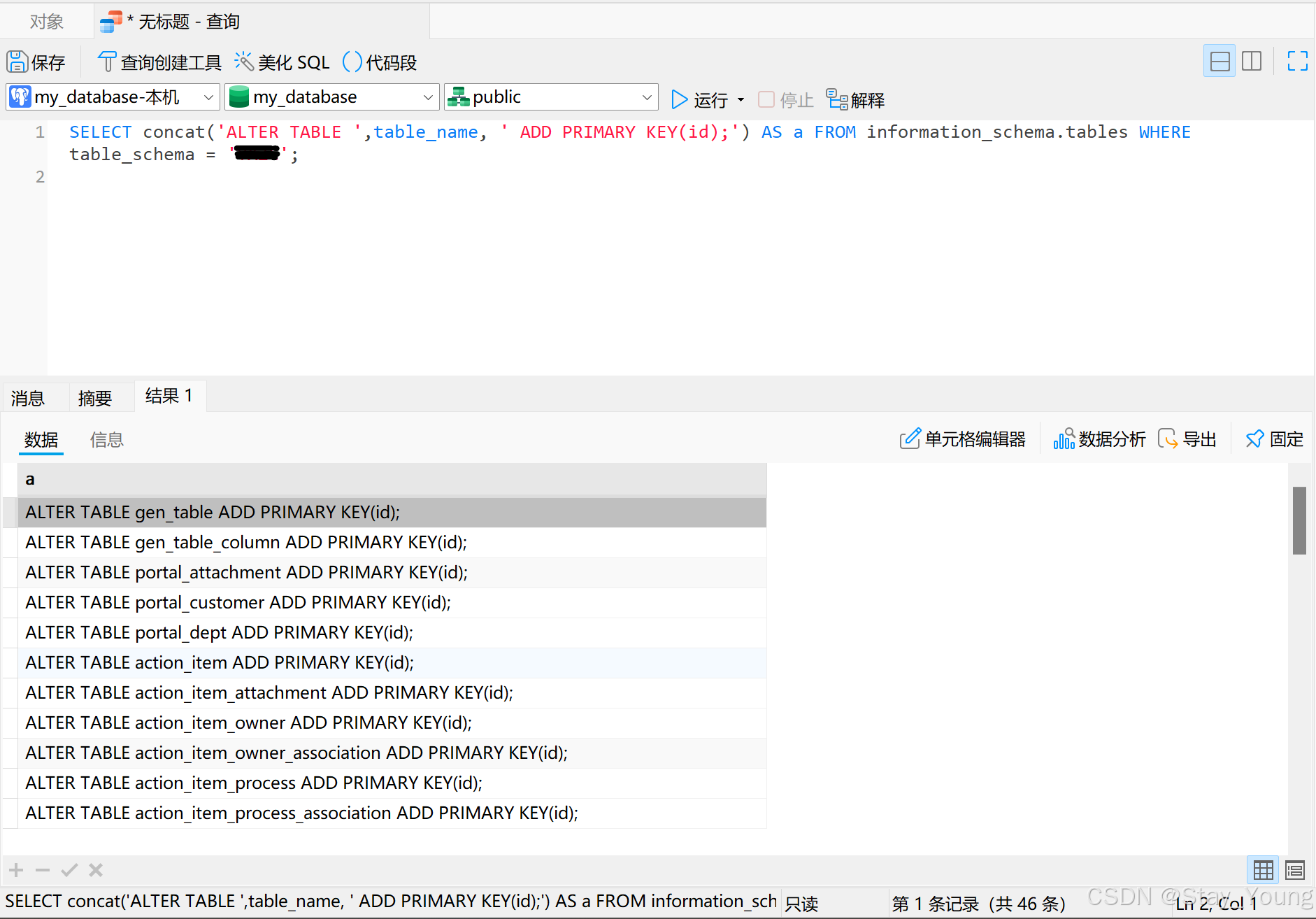
Task: Toggle fullscreen mode for the query editor
Action: pos(1297,61)
